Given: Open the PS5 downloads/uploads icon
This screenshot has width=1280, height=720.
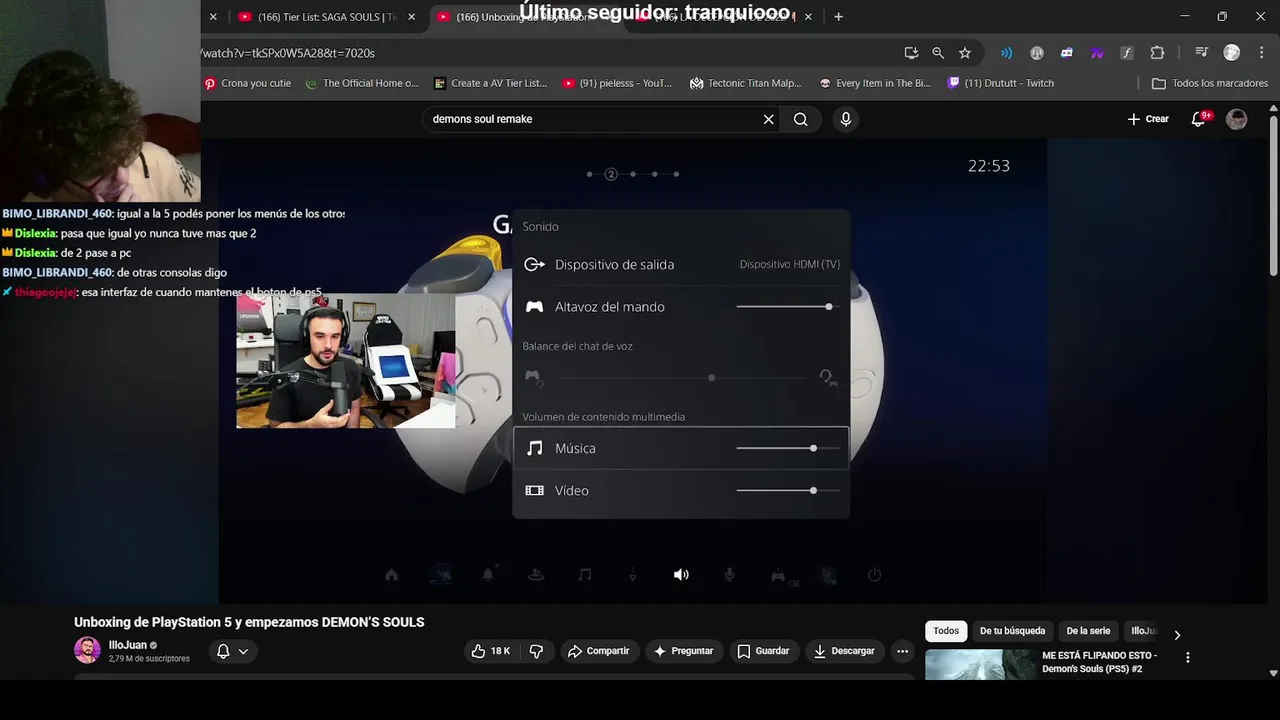Looking at the screenshot, I should pos(633,575).
